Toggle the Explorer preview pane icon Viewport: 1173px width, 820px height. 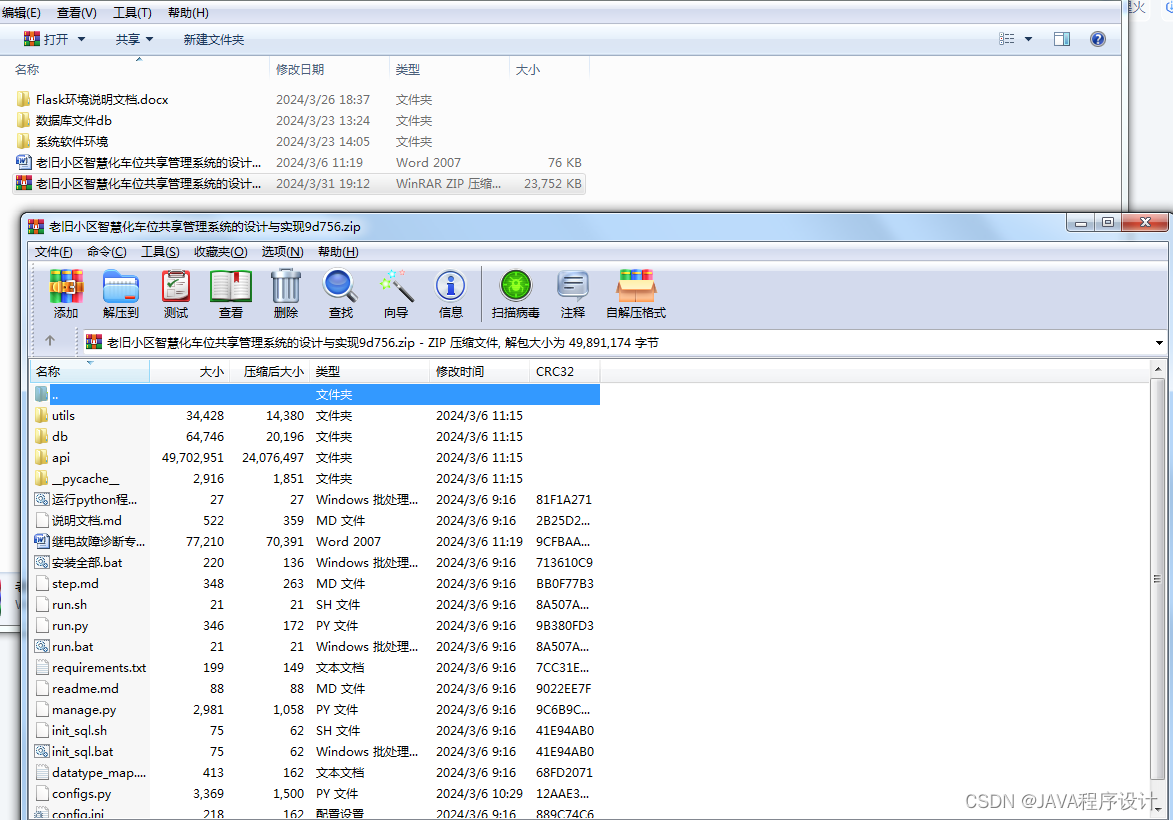[1062, 39]
